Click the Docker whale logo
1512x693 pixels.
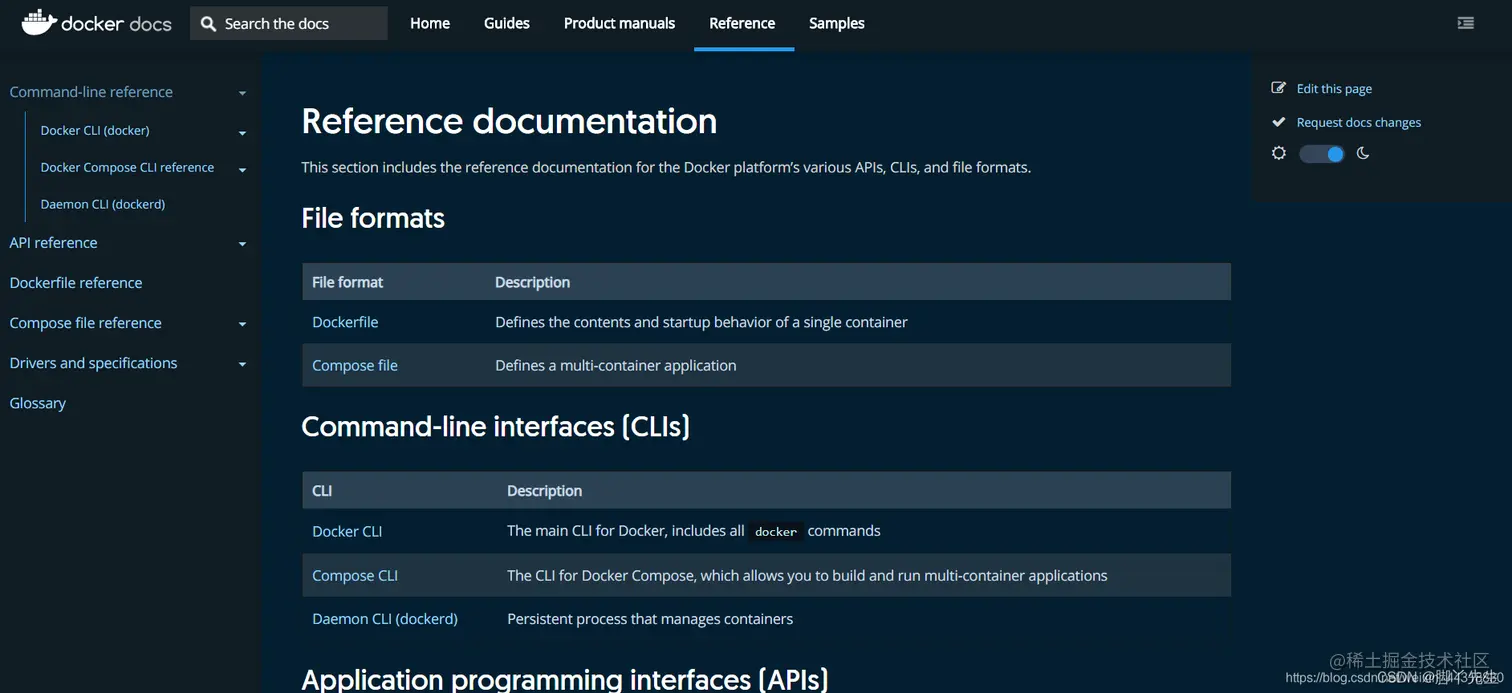(x=38, y=22)
